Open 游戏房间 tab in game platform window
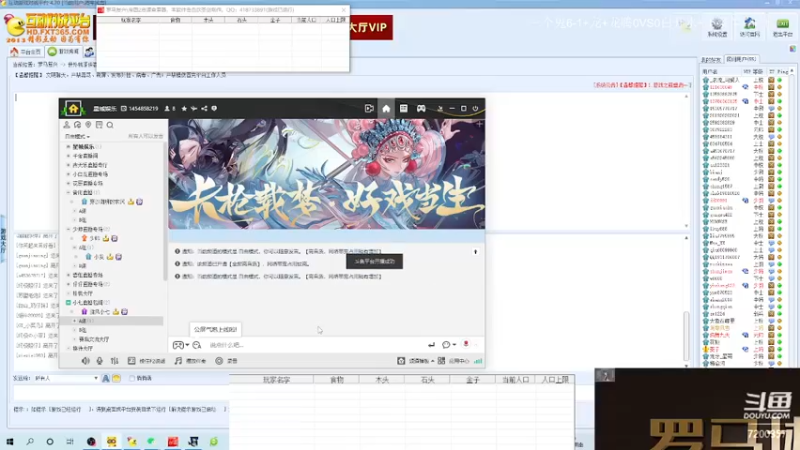This screenshot has height=450, width=800. pyautogui.click(x=64, y=52)
